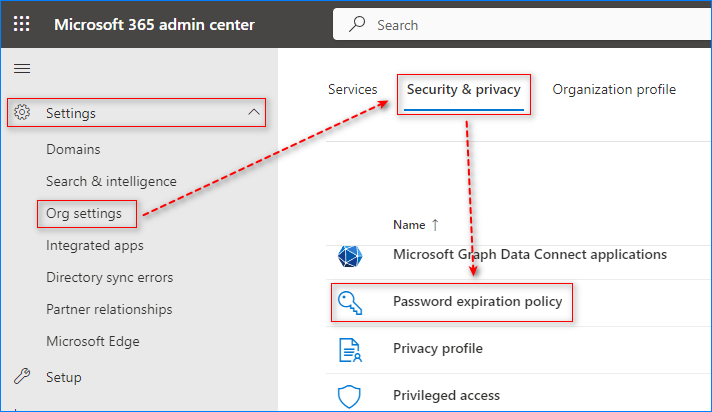The image size is (712, 412).
Task: Go to Org settings
Action: click(84, 213)
